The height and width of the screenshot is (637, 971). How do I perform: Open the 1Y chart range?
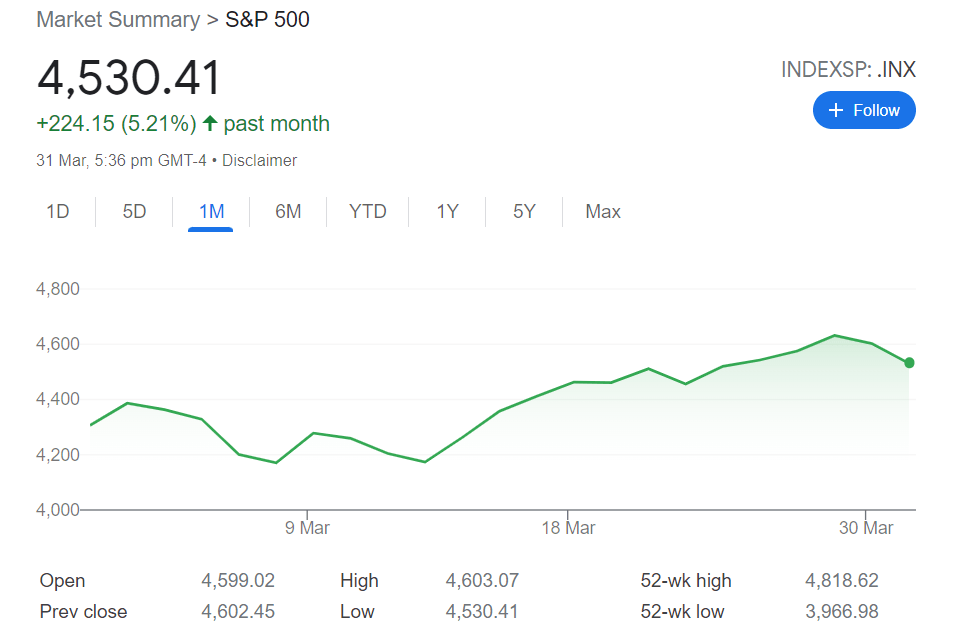pyautogui.click(x=447, y=212)
